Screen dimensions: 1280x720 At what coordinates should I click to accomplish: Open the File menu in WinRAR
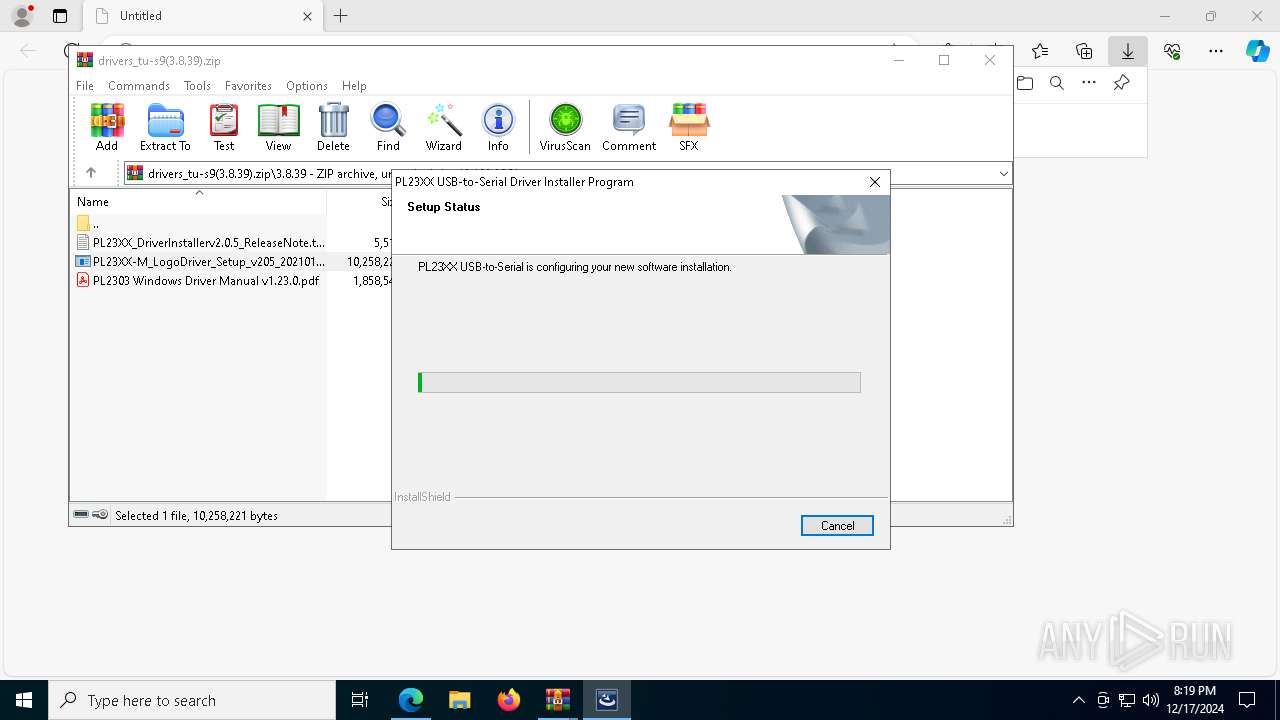tap(85, 86)
